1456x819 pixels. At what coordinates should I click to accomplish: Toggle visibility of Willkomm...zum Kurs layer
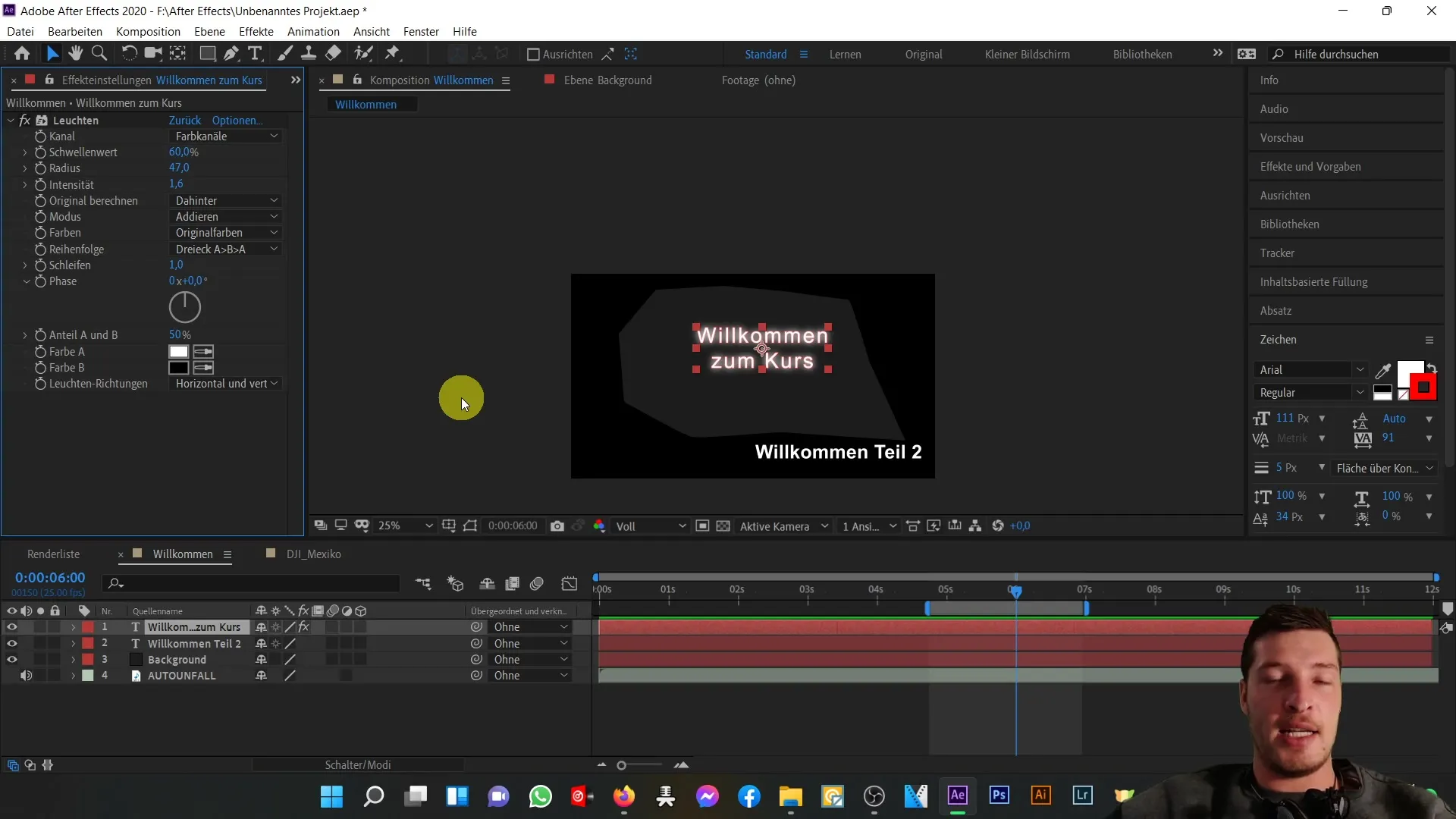click(12, 626)
